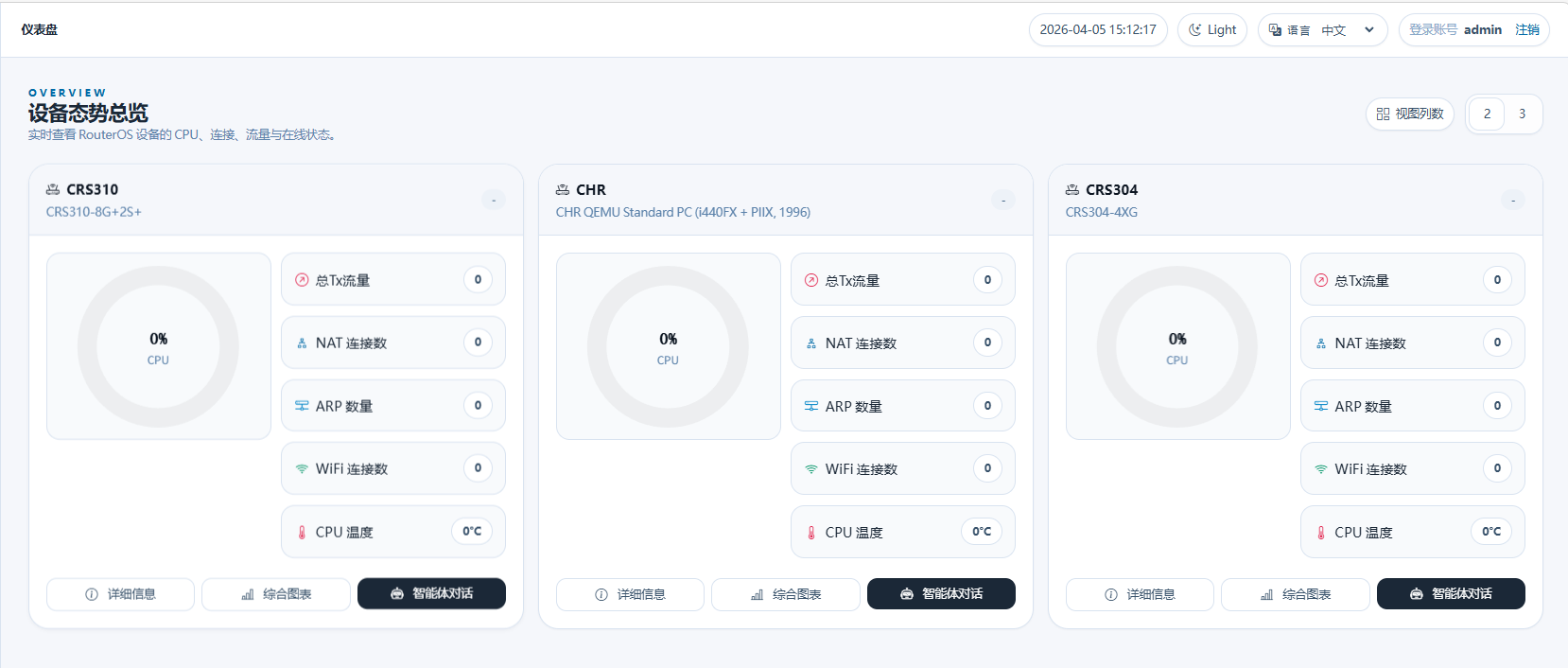Toggle the Light theme mode button
The height and width of the screenshot is (668, 1568).
coord(1212,29)
